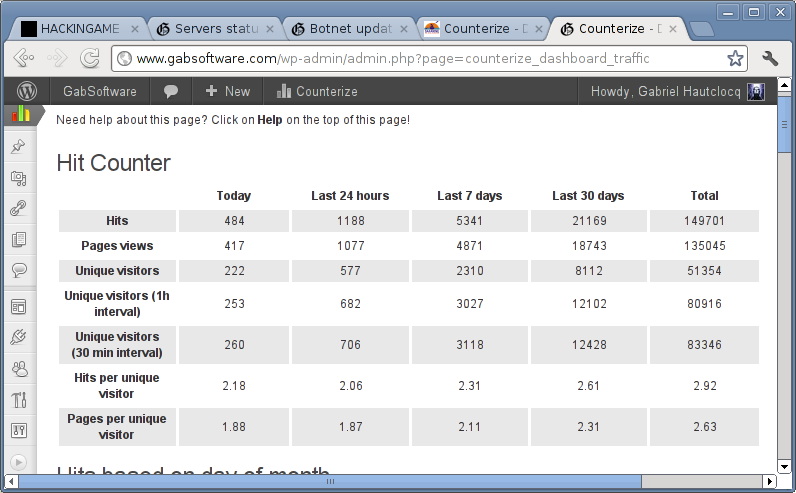The height and width of the screenshot is (493, 796).
Task: Open Media library sidebar icon
Action: [18, 178]
